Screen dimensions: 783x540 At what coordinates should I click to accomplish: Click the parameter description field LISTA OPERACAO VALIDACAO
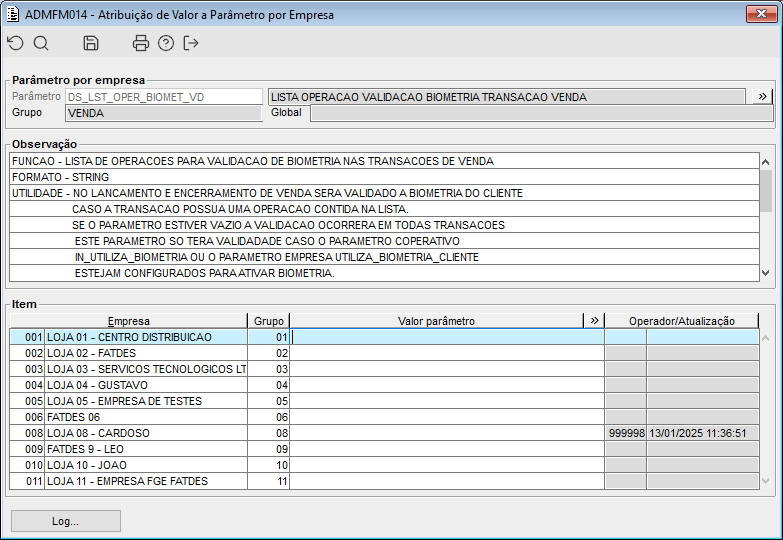pyautogui.click(x=507, y=97)
